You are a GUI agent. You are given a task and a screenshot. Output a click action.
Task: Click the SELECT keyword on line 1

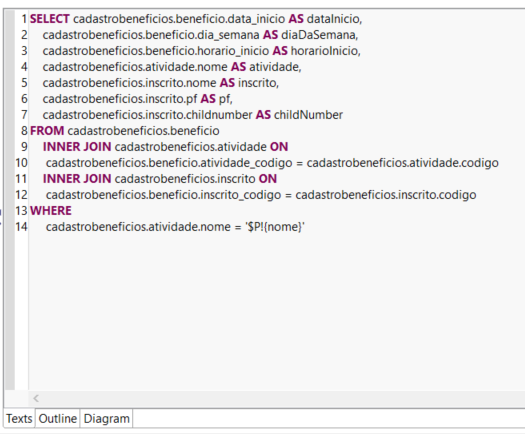(x=50, y=19)
